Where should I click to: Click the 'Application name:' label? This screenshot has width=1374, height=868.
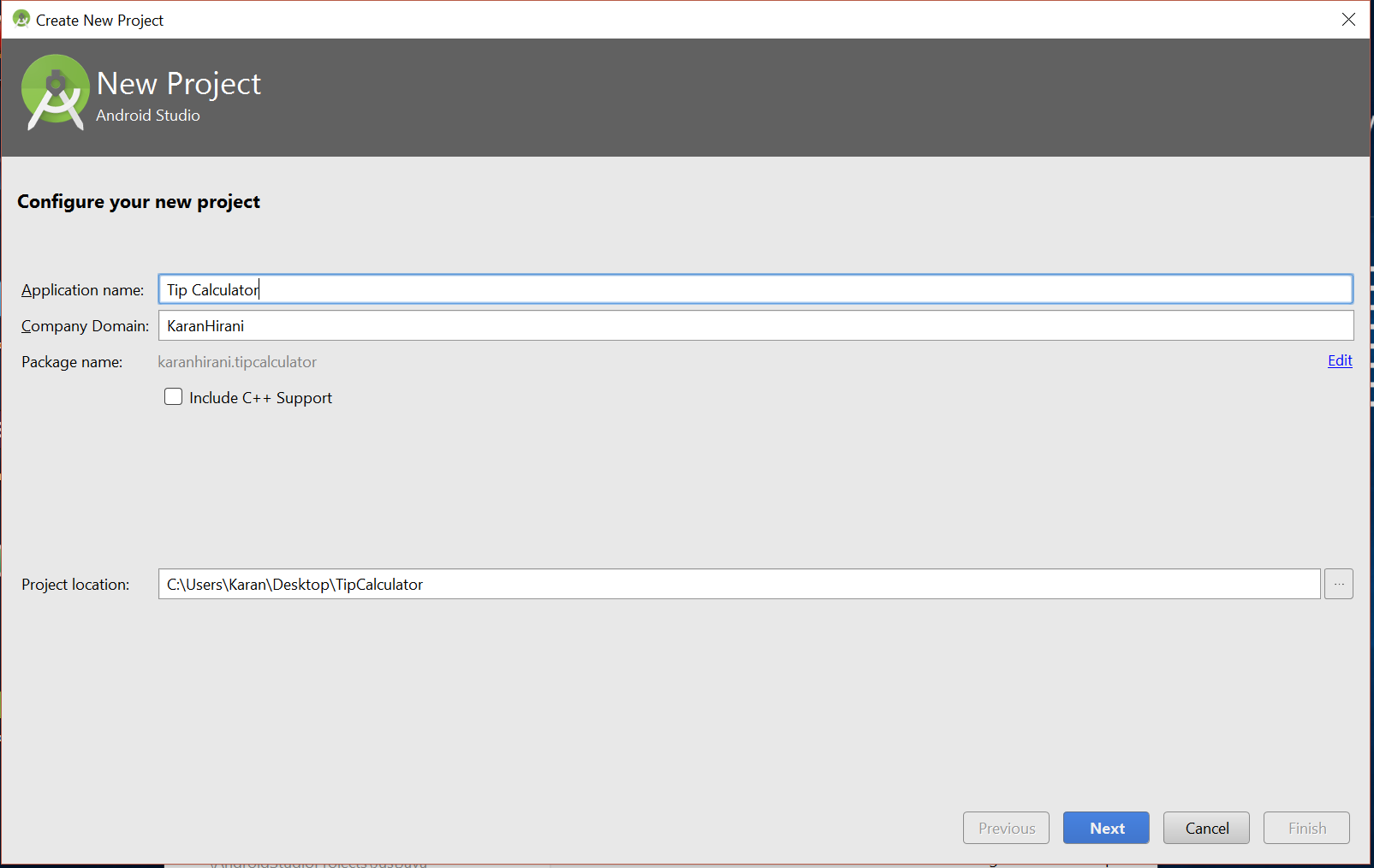click(83, 290)
